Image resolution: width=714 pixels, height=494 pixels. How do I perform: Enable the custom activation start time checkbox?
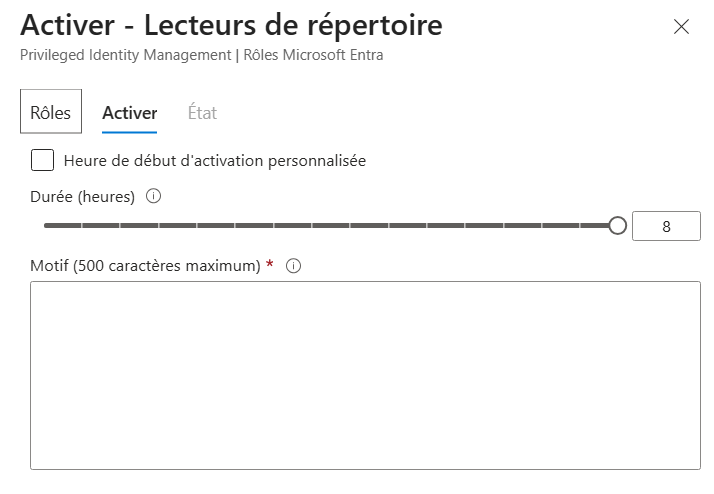43,160
